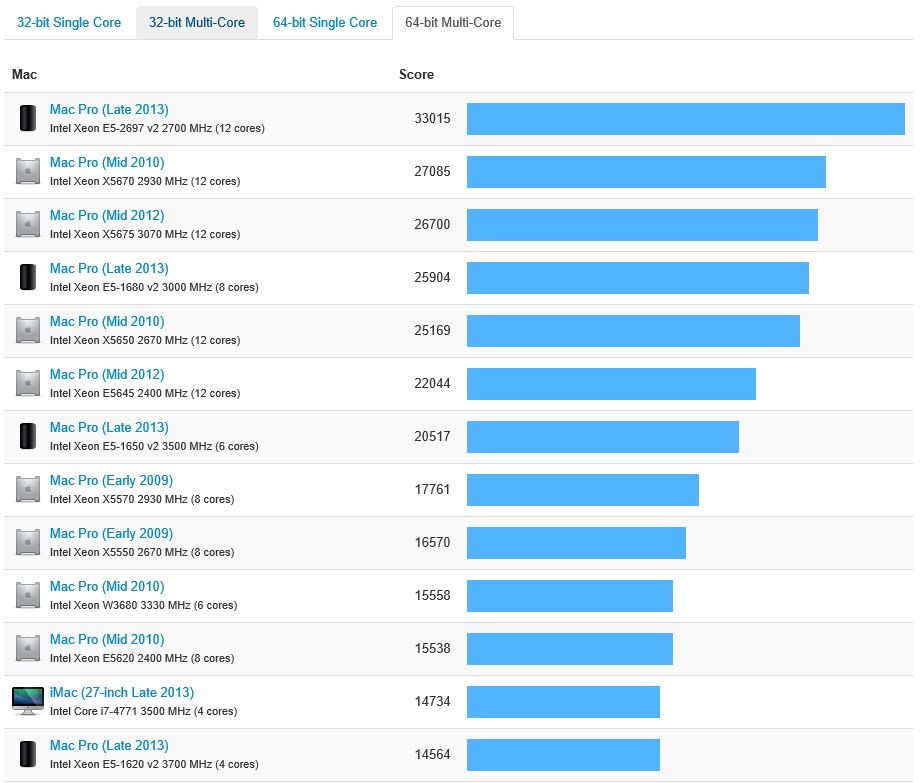Click the score bar for 33015
The image size is (920, 783).
686,119
